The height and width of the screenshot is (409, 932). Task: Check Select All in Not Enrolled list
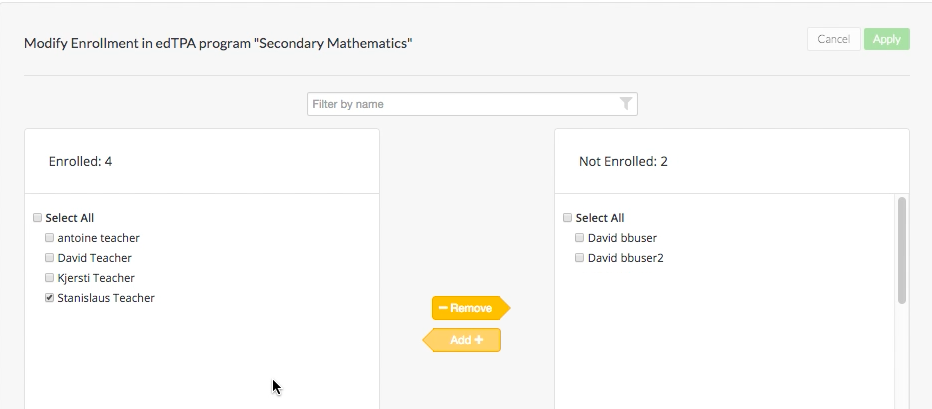pos(568,218)
